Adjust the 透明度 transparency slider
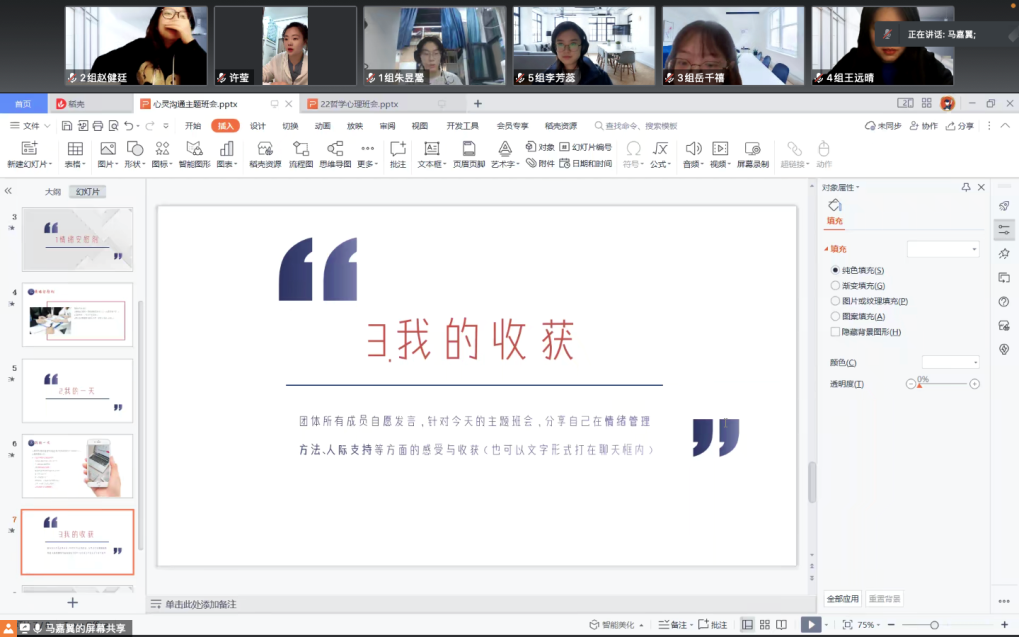Viewport: 1019px width, 637px height. coord(943,384)
